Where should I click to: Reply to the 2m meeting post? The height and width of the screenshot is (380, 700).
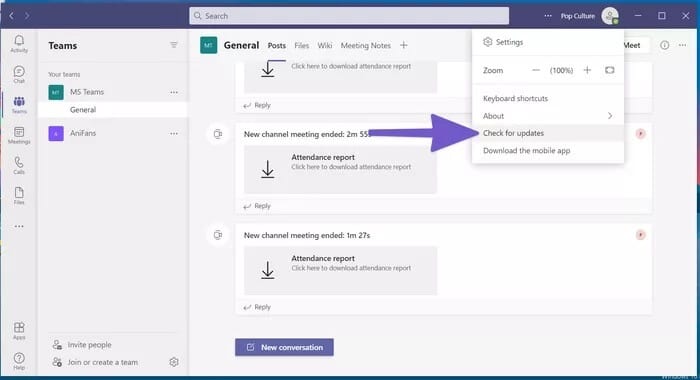[257, 206]
